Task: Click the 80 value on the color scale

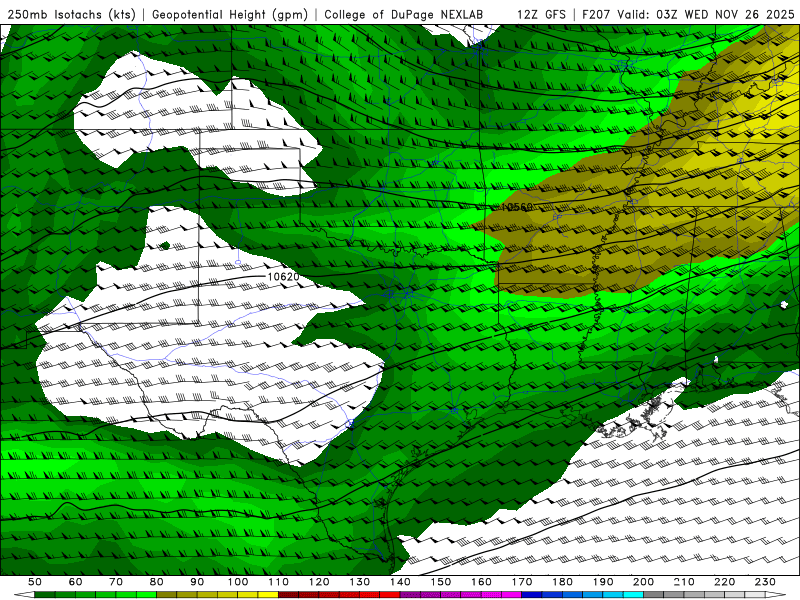Action: pos(157,582)
